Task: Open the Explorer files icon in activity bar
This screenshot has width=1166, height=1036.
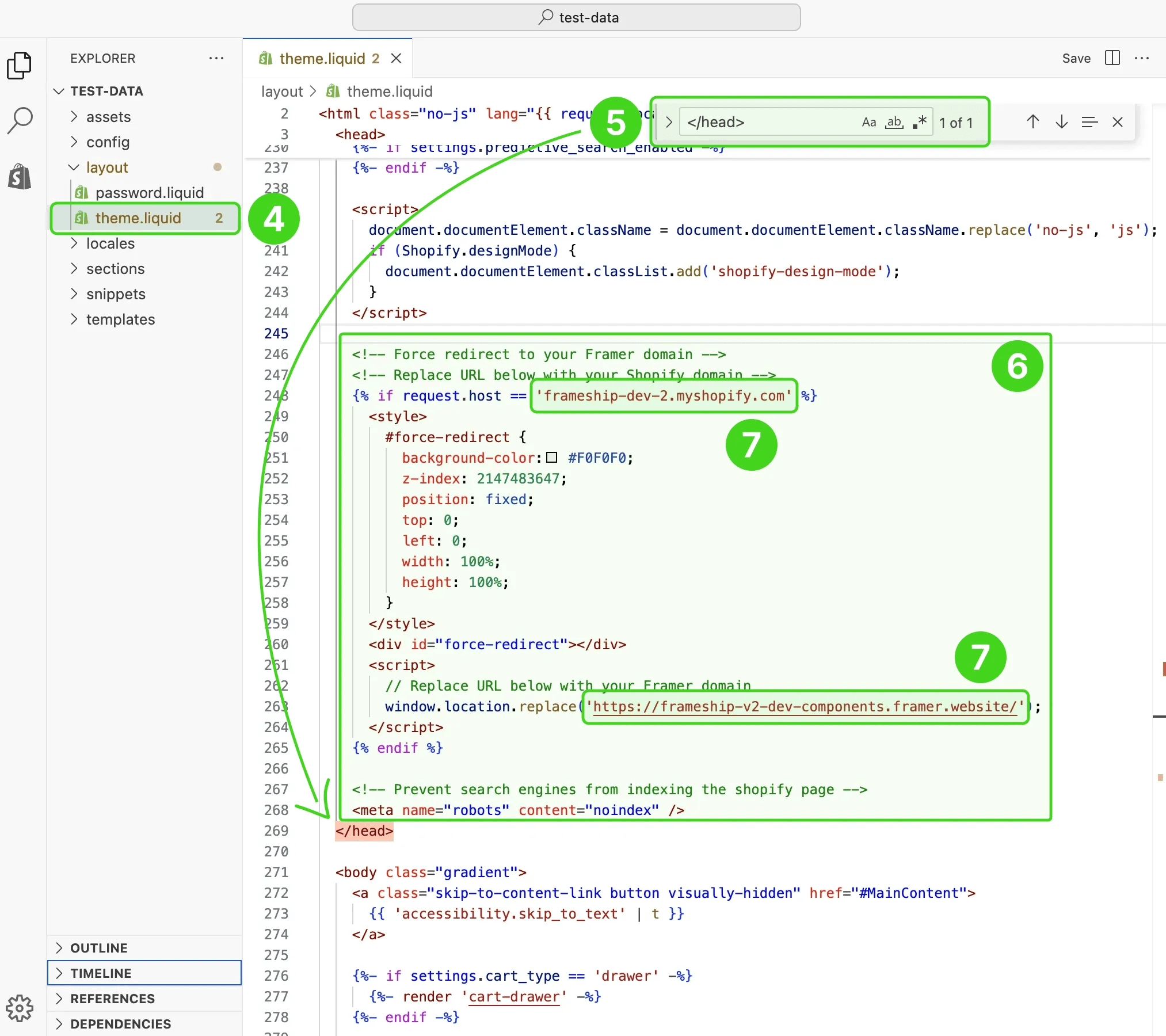Action: pos(20,65)
